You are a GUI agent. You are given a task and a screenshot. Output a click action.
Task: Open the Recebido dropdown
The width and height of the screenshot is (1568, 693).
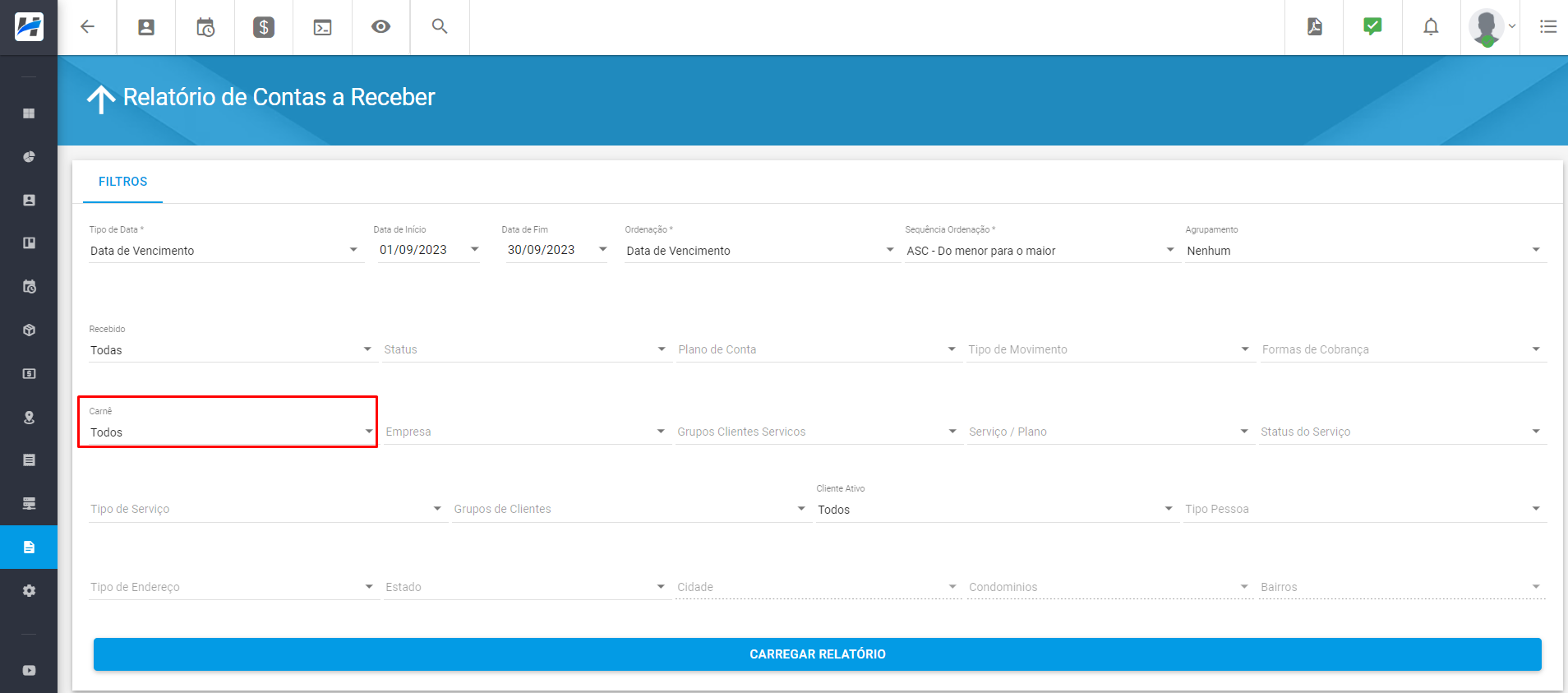tap(232, 349)
